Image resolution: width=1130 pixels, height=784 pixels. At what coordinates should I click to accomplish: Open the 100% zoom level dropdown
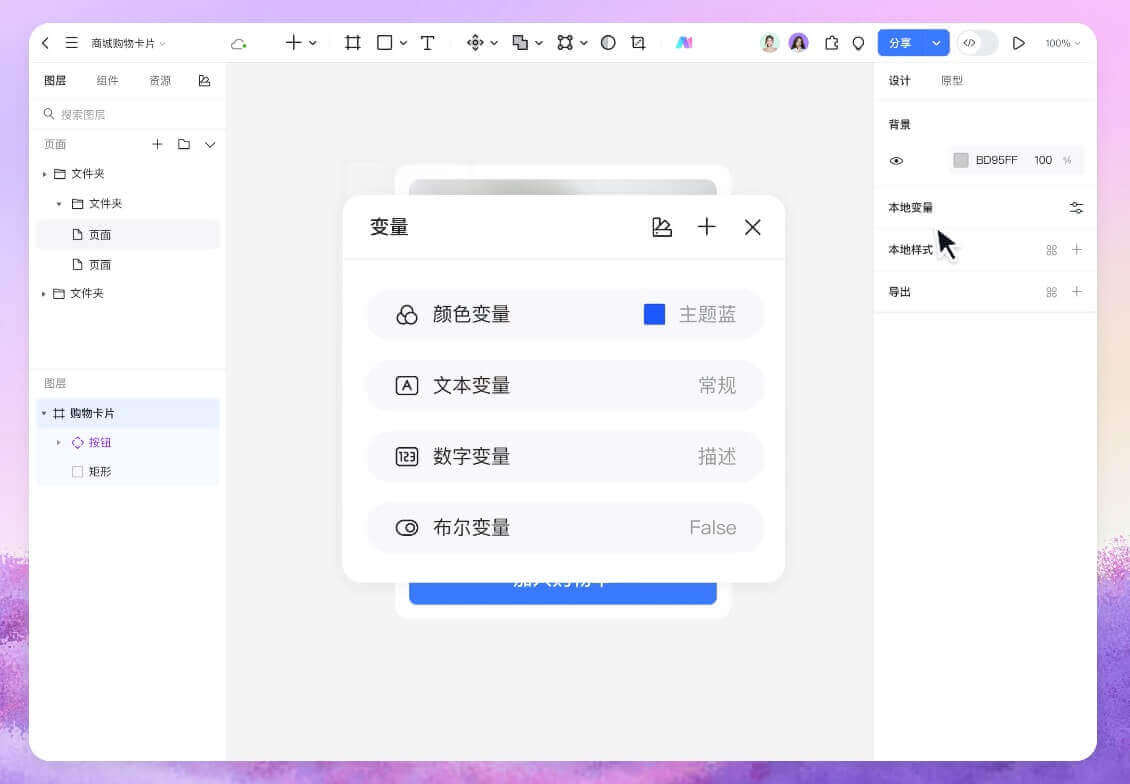[1062, 43]
